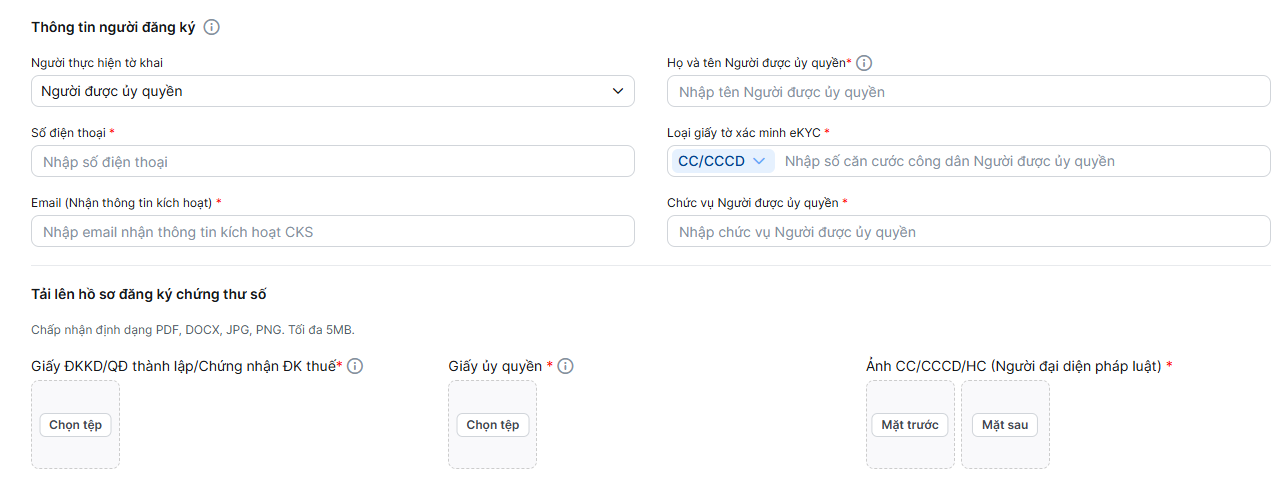Click dashed upload box for Mặt trước photo
This screenshot has width=1287, height=484.
pyautogui.click(x=910, y=424)
